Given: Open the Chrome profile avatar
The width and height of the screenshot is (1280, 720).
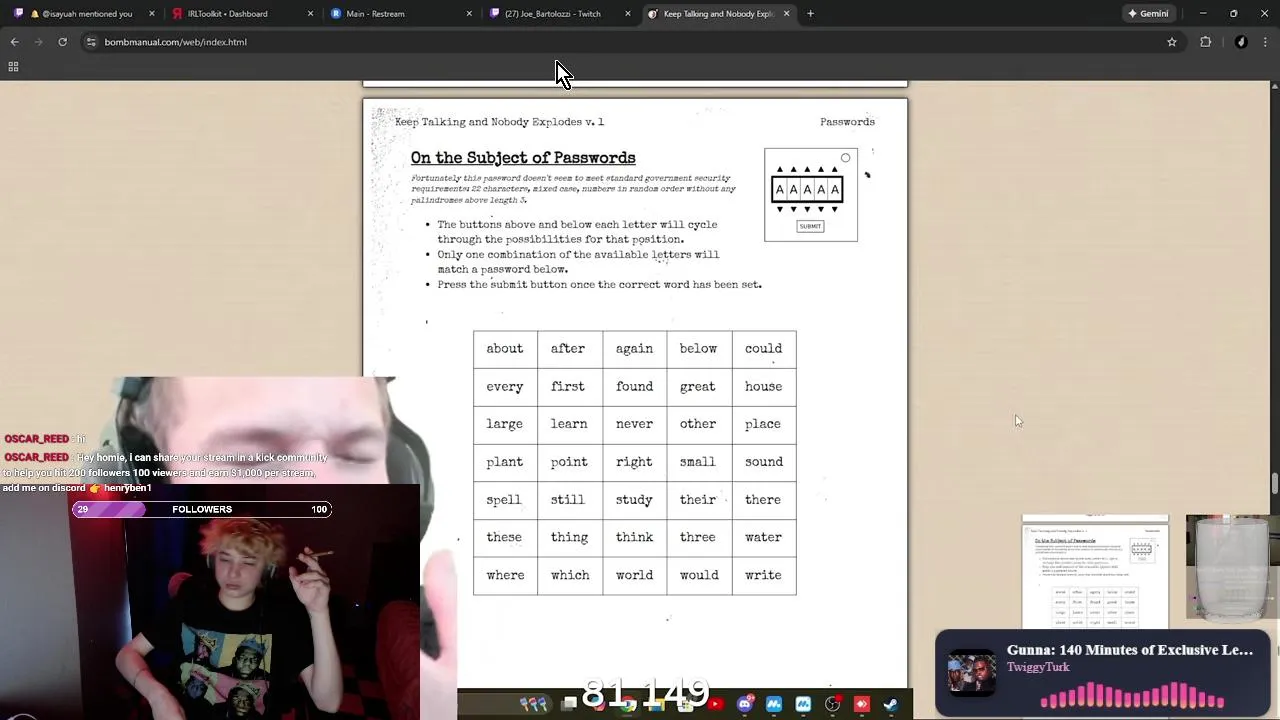Looking at the screenshot, I should pyautogui.click(x=1241, y=42).
